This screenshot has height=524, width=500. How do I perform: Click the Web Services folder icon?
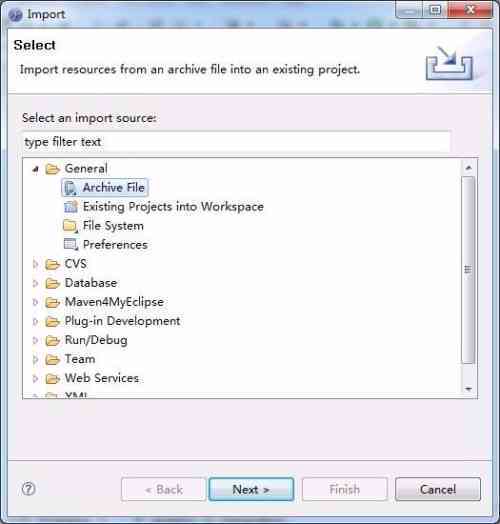tap(52, 378)
